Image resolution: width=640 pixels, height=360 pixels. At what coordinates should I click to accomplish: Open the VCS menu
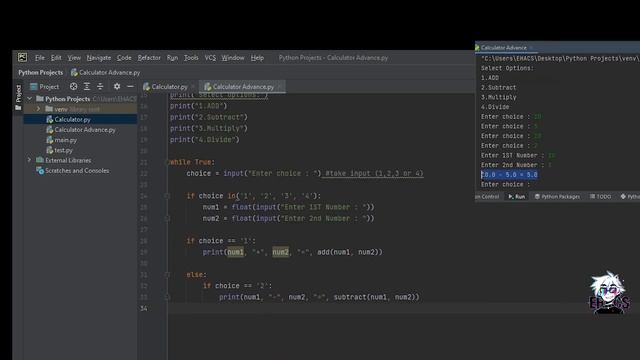210,58
